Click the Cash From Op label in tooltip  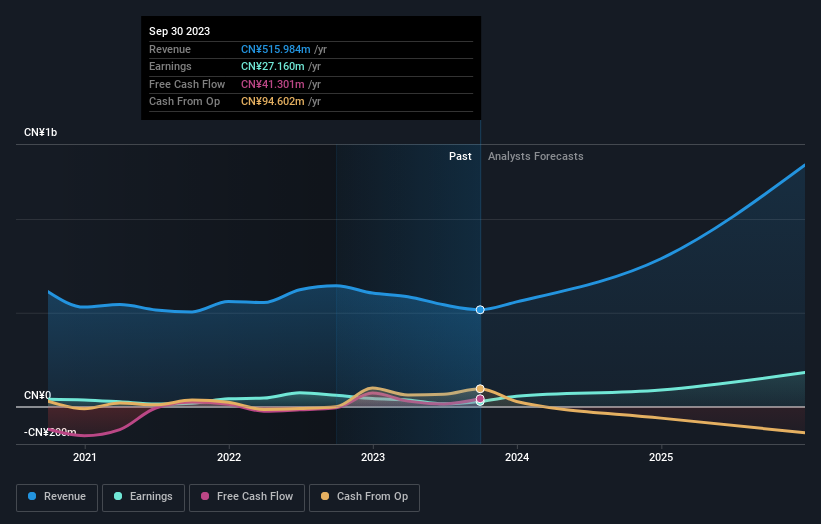point(184,102)
